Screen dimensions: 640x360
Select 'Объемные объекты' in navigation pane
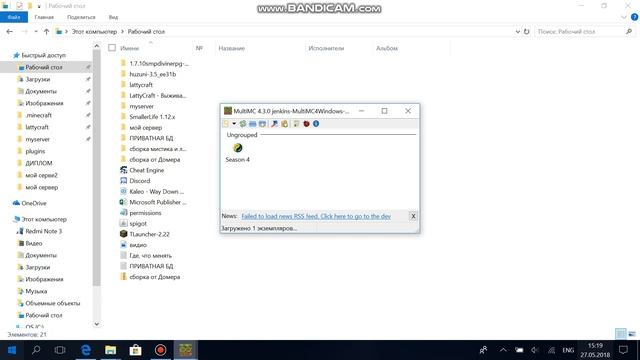tap(53, 303)
